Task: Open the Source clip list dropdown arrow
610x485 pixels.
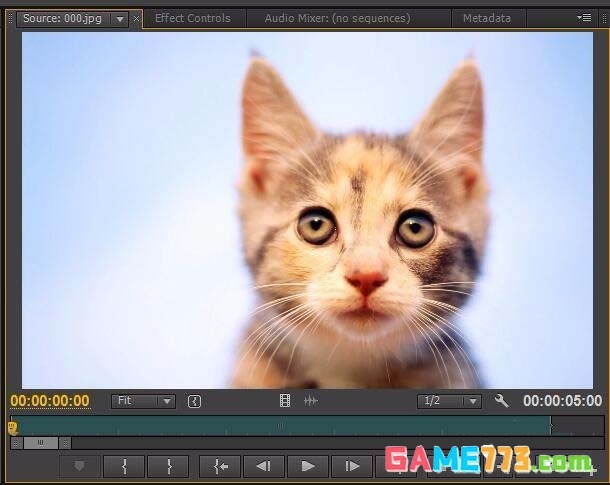Action: 120,19
